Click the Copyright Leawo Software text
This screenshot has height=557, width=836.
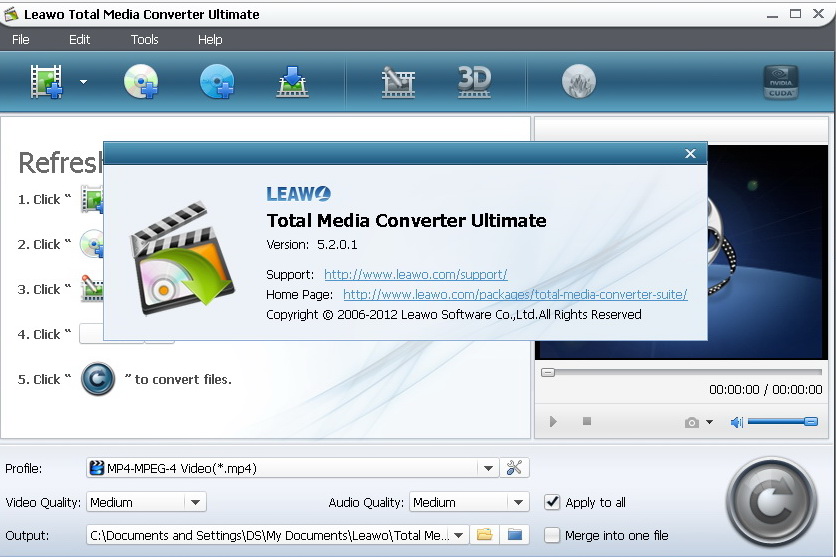[x=454, y=314]
